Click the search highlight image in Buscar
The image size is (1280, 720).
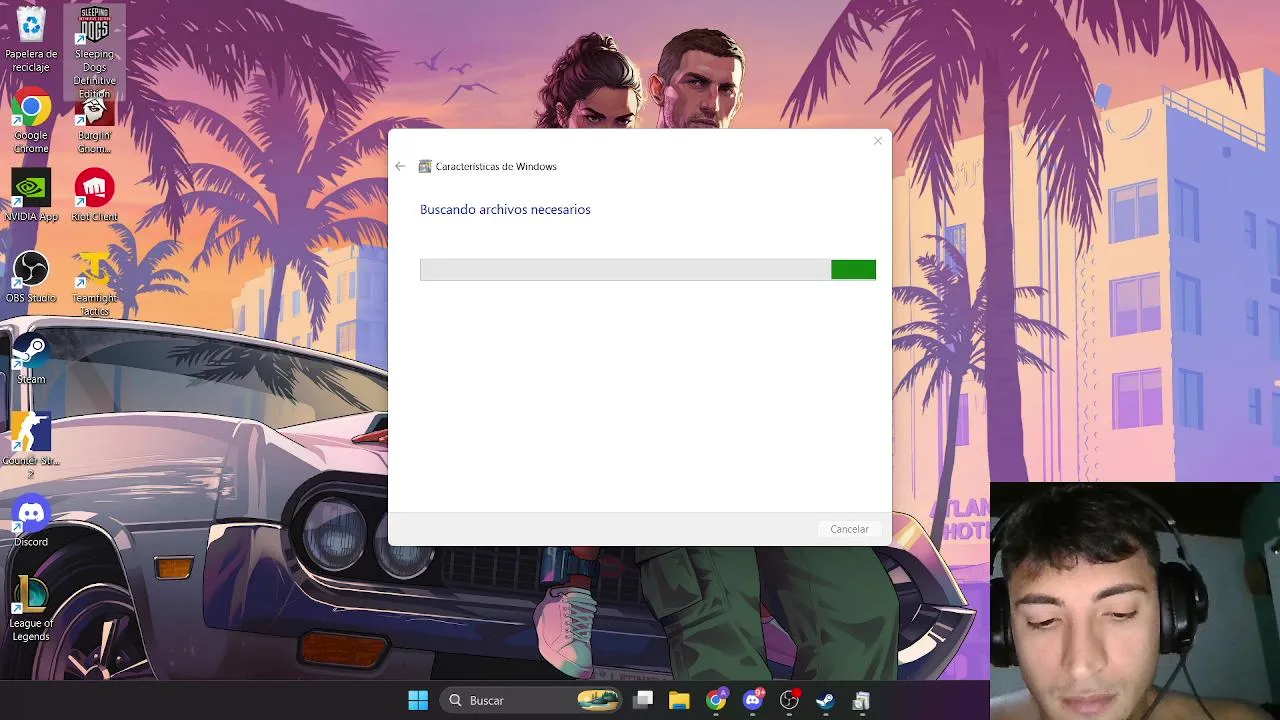[598, 700]
